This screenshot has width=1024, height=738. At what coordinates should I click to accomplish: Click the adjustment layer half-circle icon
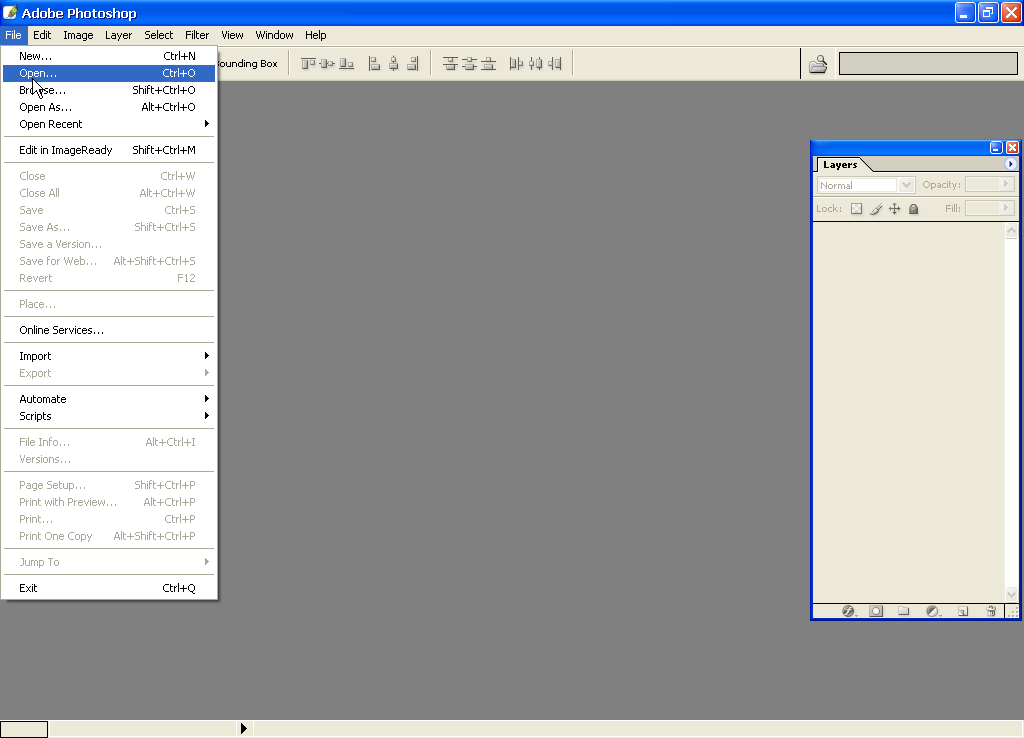click(933, 611)
